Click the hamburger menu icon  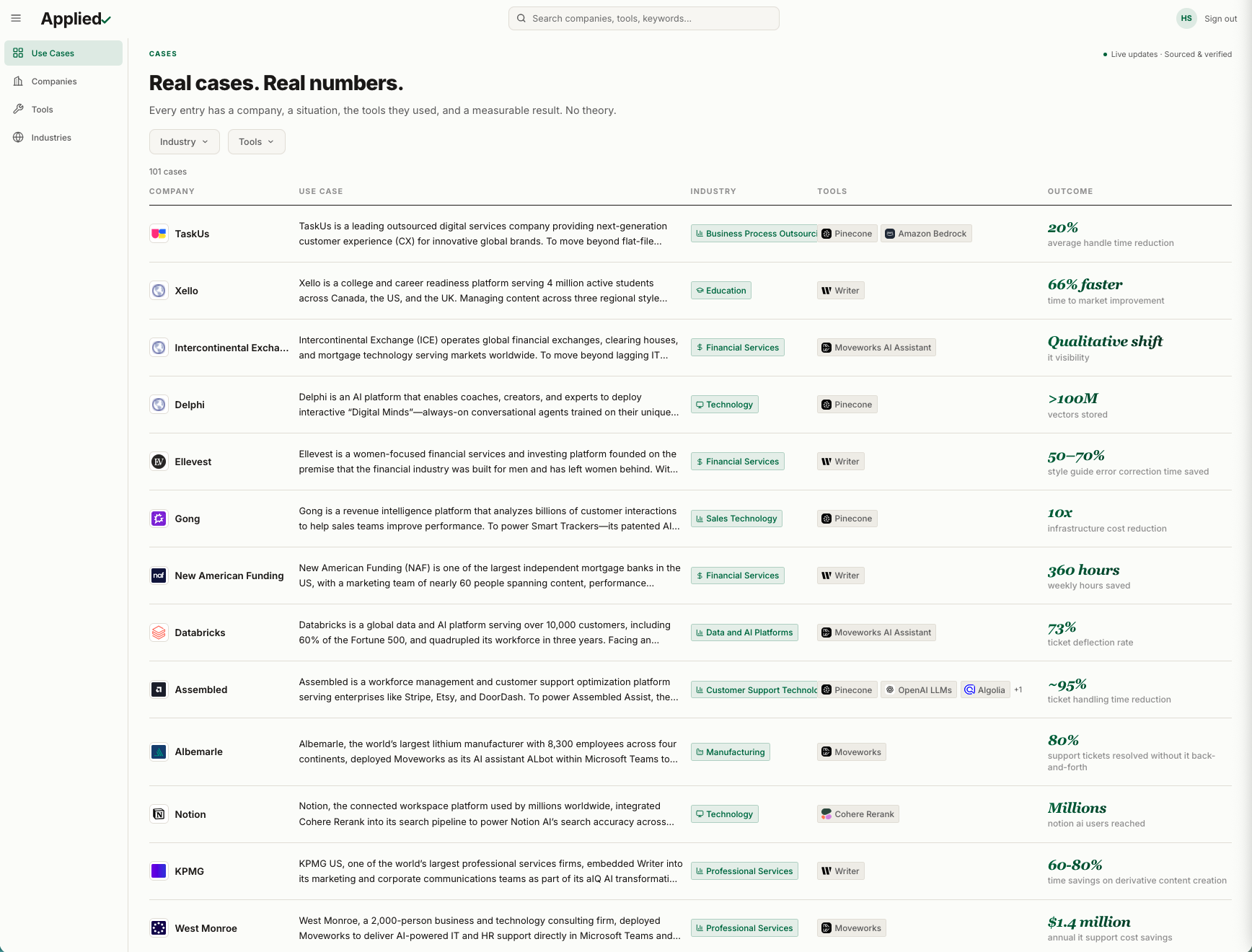click(16, 18)
